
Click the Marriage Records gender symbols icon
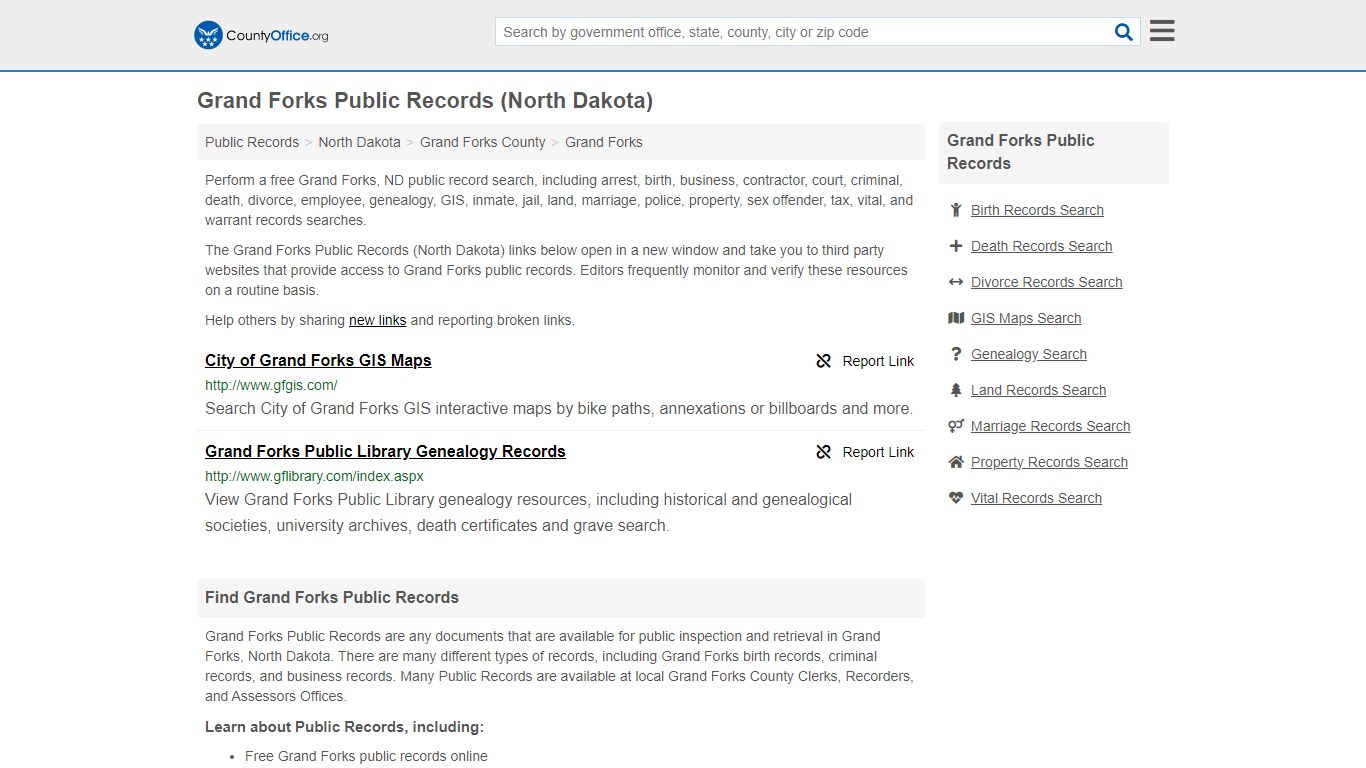[x=956, y=426]
